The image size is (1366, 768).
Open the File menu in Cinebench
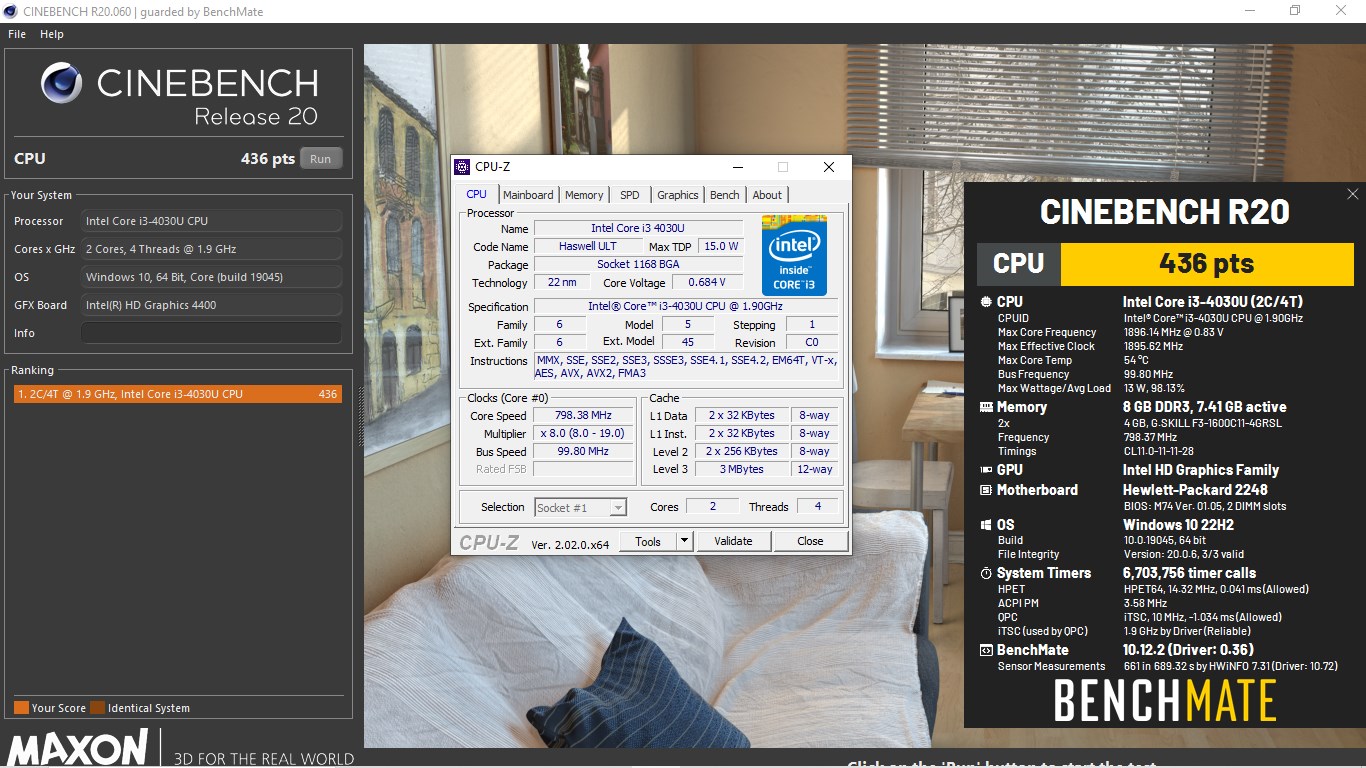pos(17,34)
